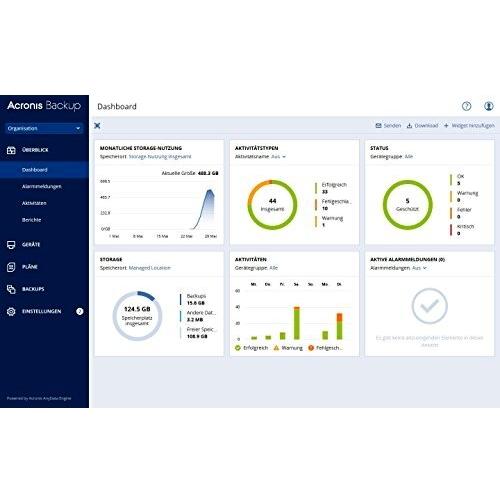Click the tallest Saturday bar in Aktivitäten
Screen dimensions: 500x500
(297, 323)
